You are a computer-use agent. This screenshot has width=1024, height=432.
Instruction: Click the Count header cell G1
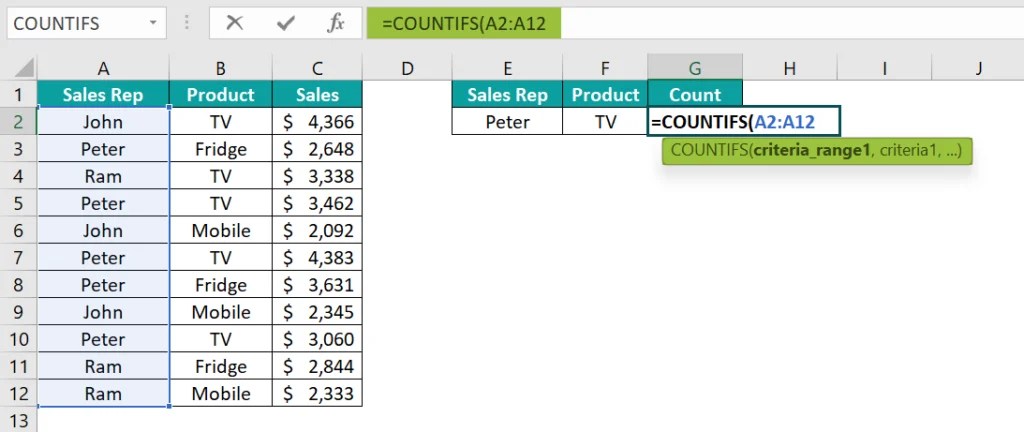(x=694, y=95)
